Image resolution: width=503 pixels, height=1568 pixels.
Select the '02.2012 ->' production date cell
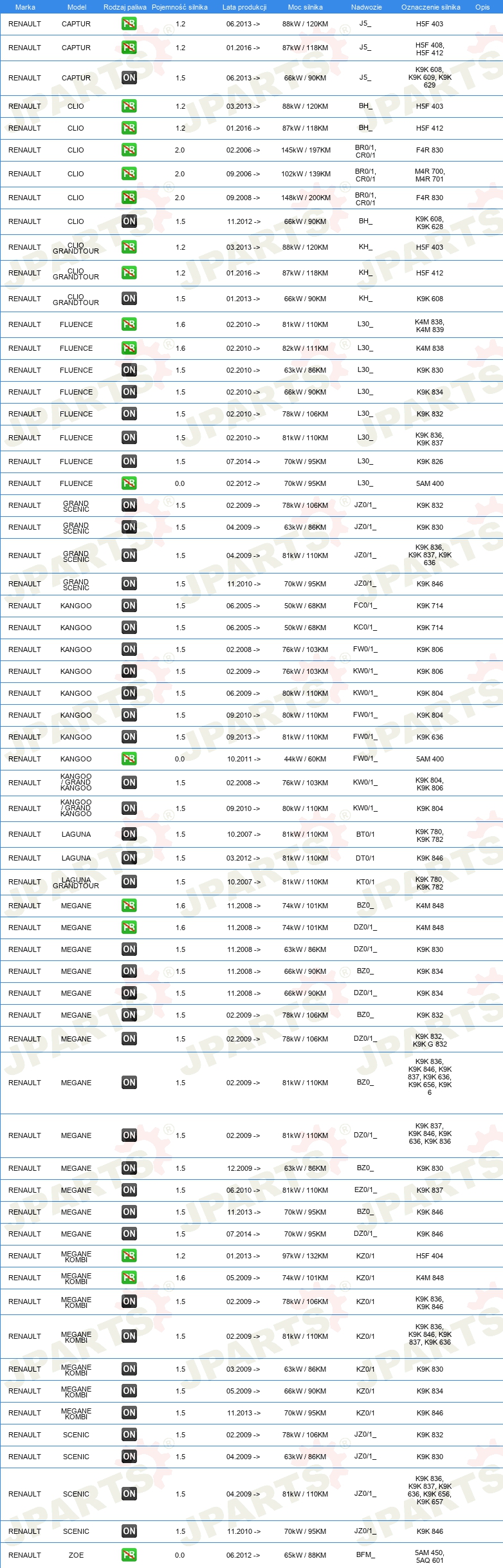[243, 483]
